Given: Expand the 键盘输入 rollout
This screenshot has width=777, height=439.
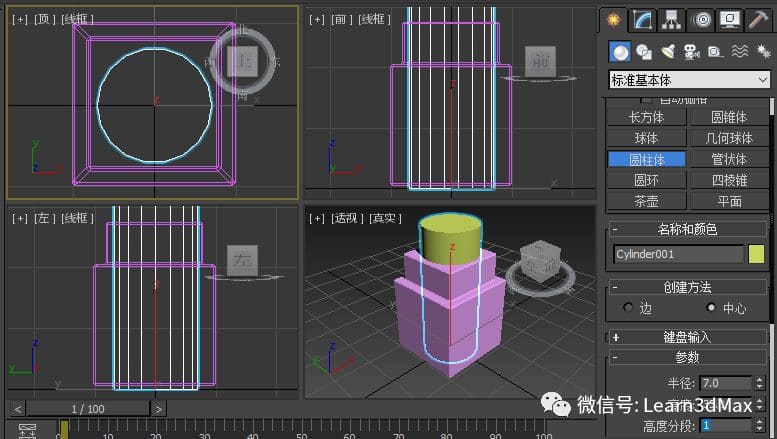Looking at the screenshot, I should coord(687,337).
